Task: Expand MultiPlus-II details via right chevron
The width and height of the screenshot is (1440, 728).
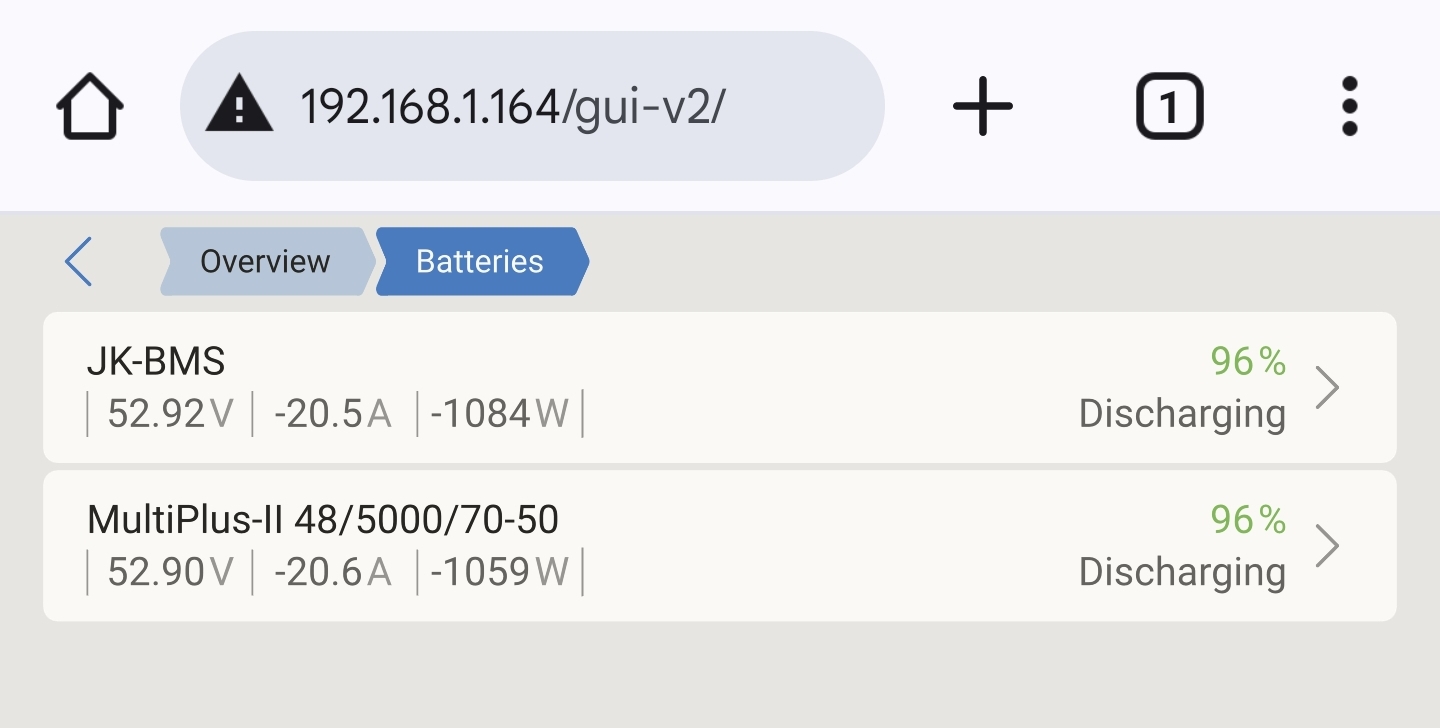Action: (1327, 547)
